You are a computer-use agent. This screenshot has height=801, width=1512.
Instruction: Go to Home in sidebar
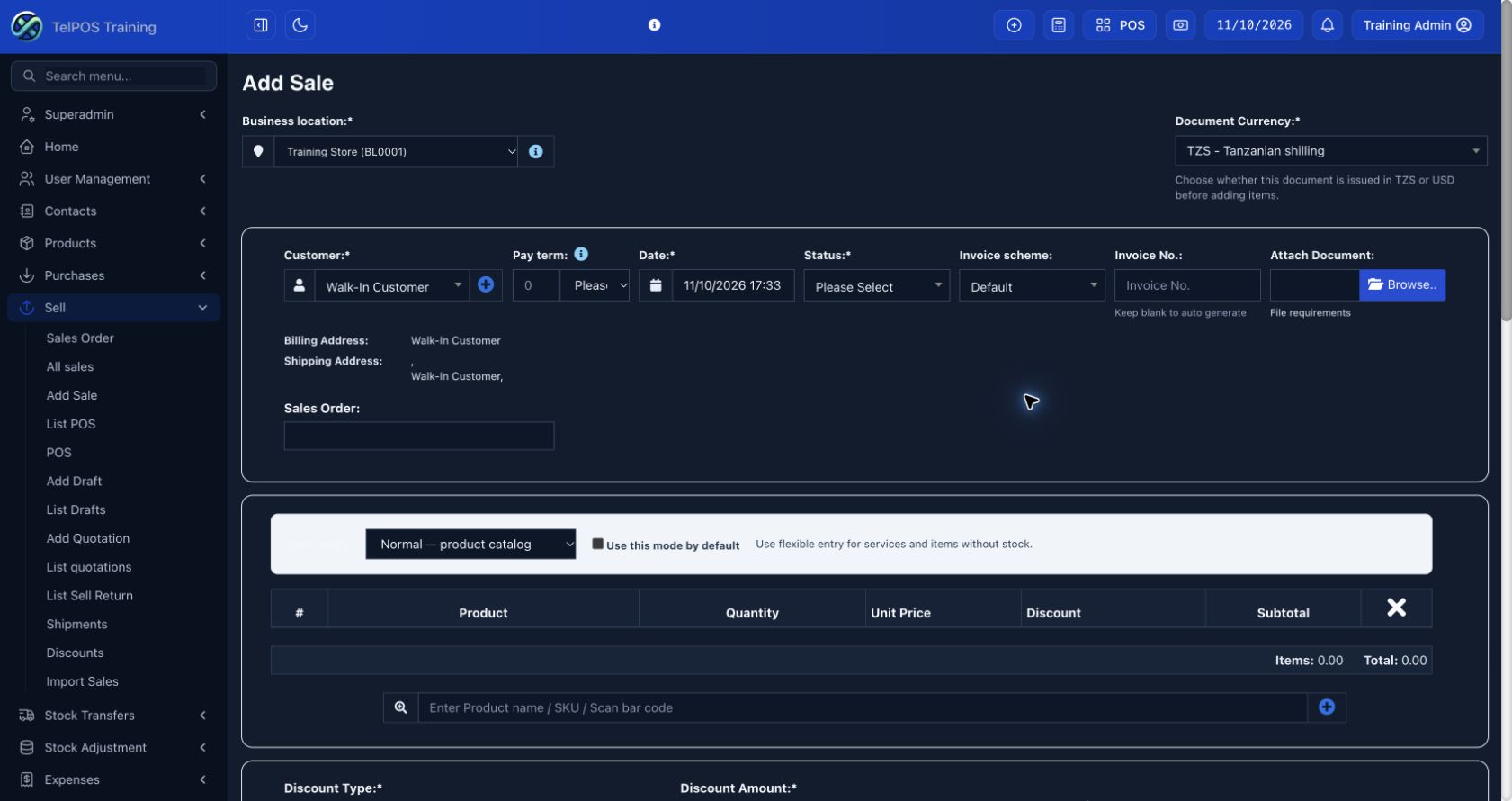tap(114, 147)
